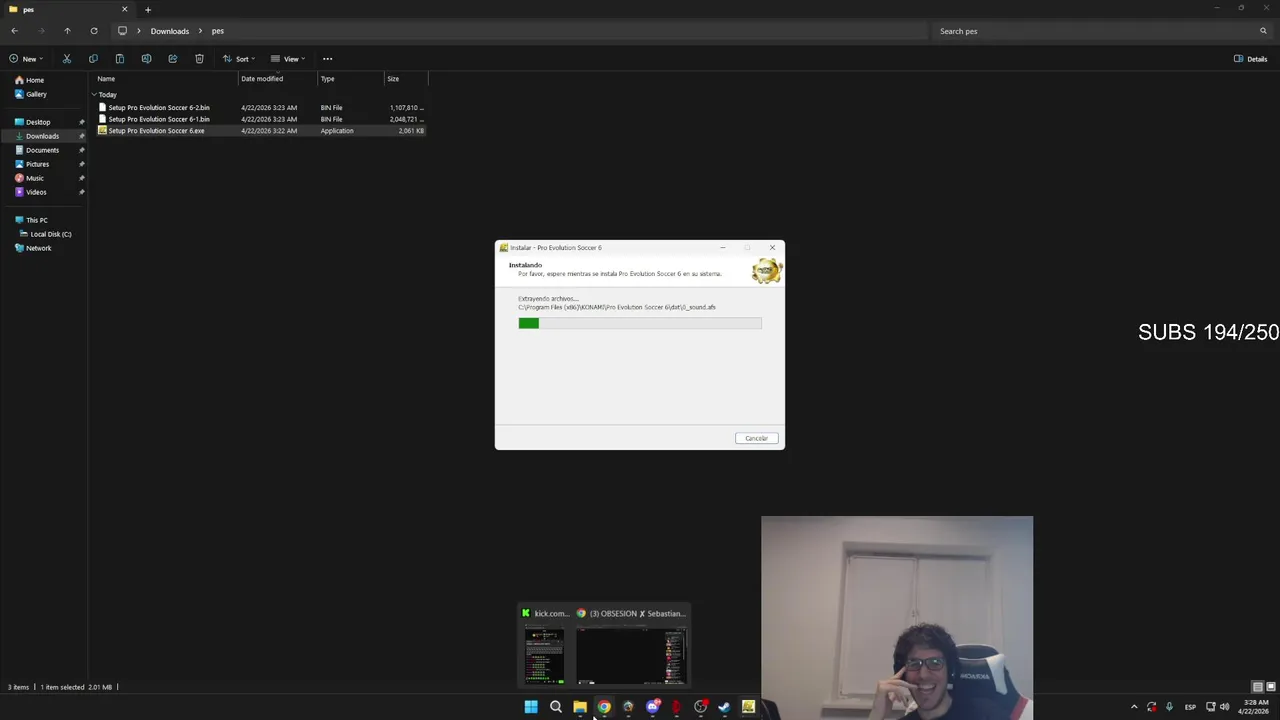
Task: Toggle the Details pane button
Action: pyautogui.click(x=1251, y=59)
